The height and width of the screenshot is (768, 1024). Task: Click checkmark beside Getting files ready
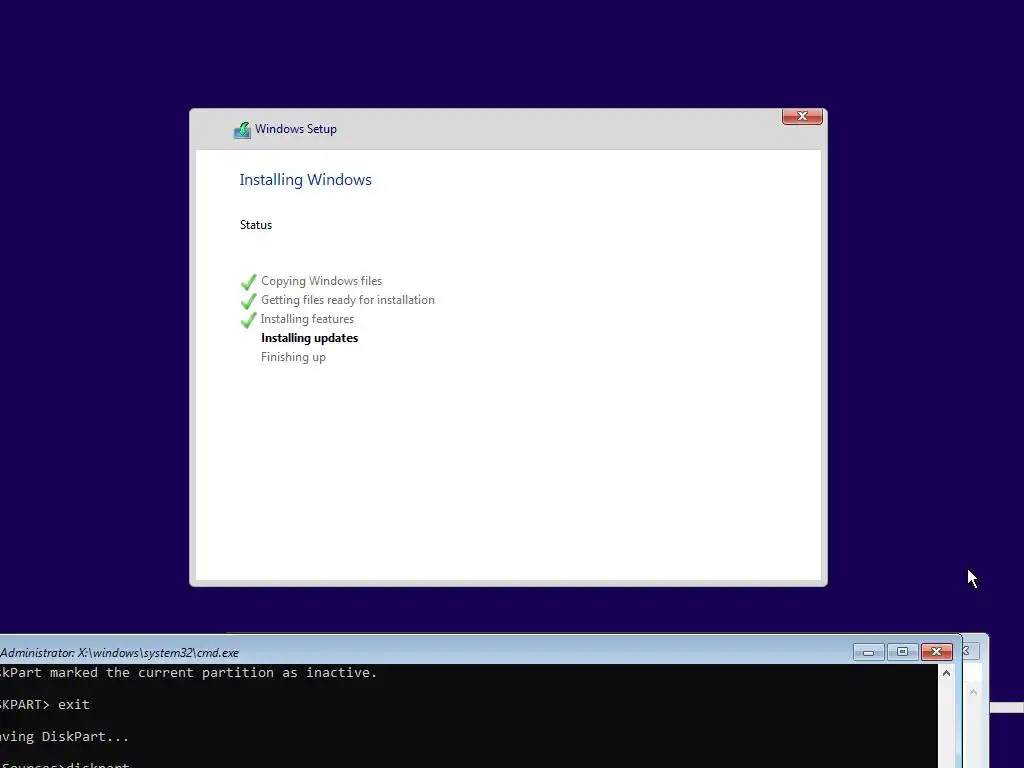[x=249, y=301]
